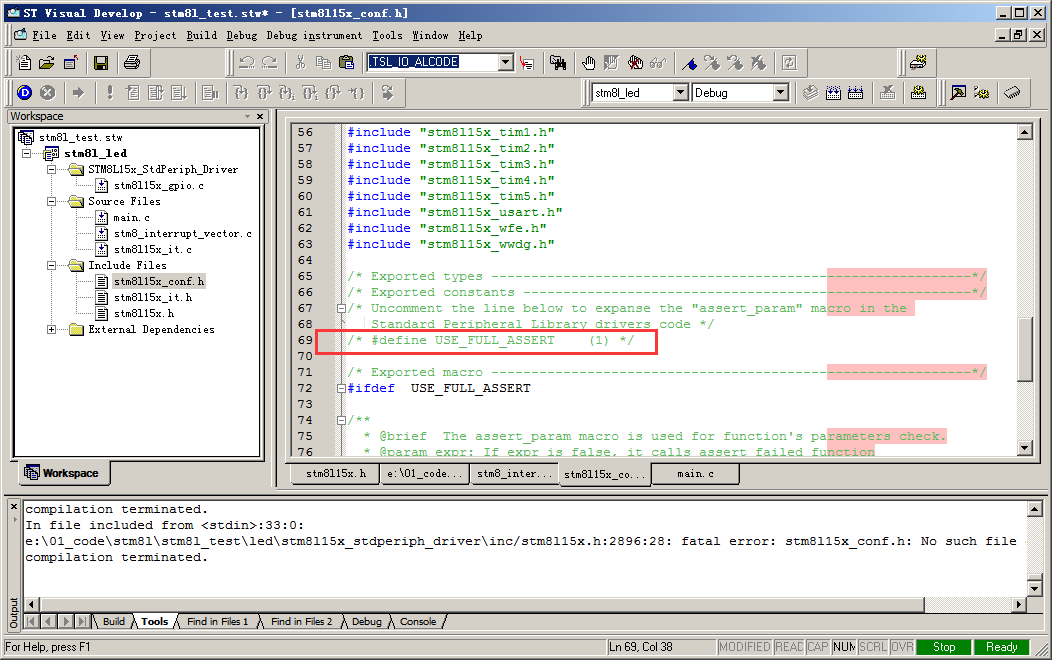The width and height of the screenshot is (1052, 660).
Task: Open the Build menu
Action: pyautogui.click(x=201, y=35)
